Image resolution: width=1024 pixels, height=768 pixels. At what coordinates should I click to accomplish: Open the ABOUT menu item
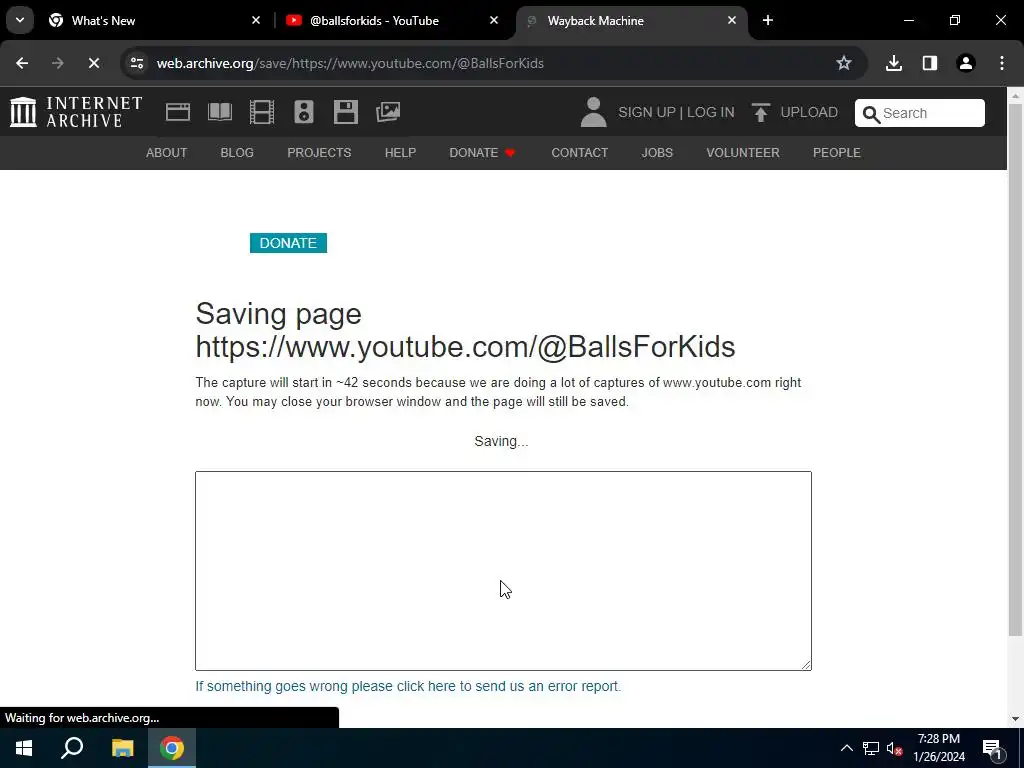tap(167, 153)
